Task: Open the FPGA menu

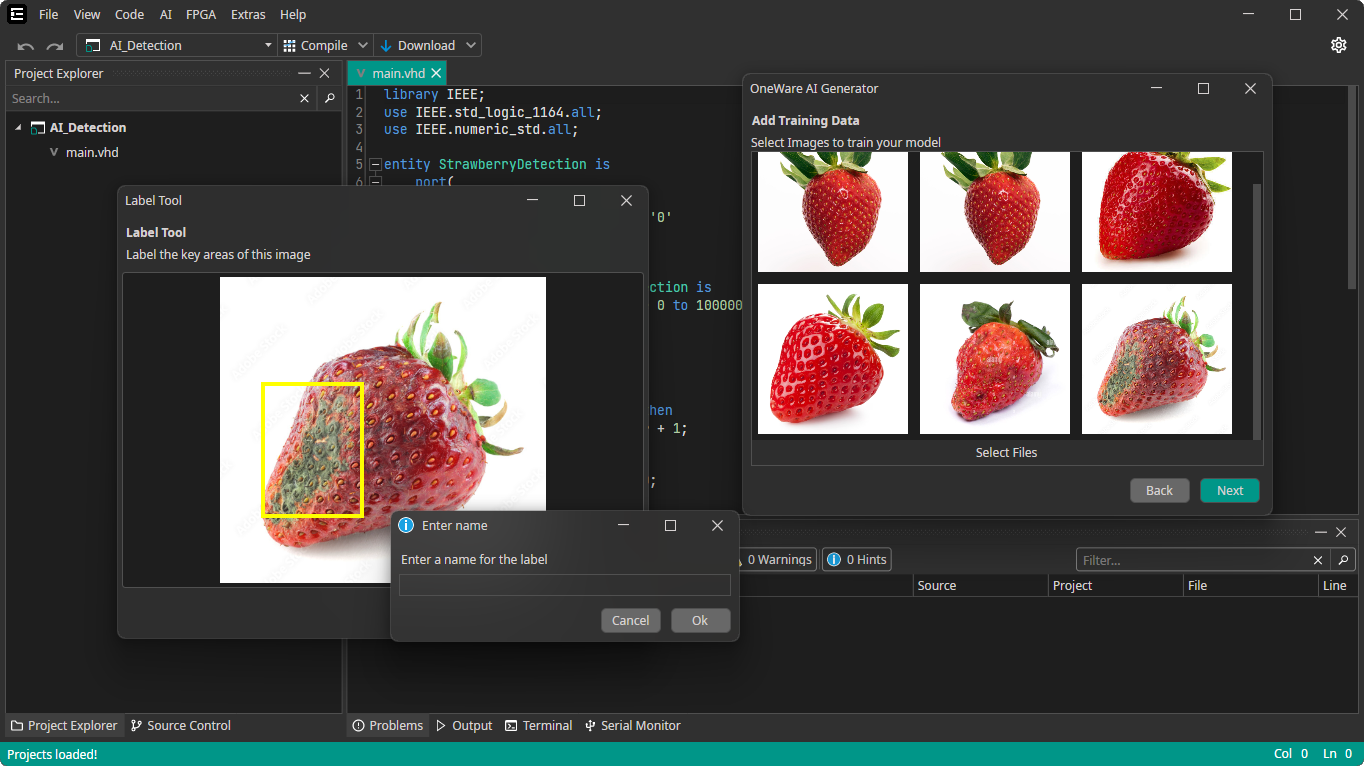Action: click(x=201, y=14)
